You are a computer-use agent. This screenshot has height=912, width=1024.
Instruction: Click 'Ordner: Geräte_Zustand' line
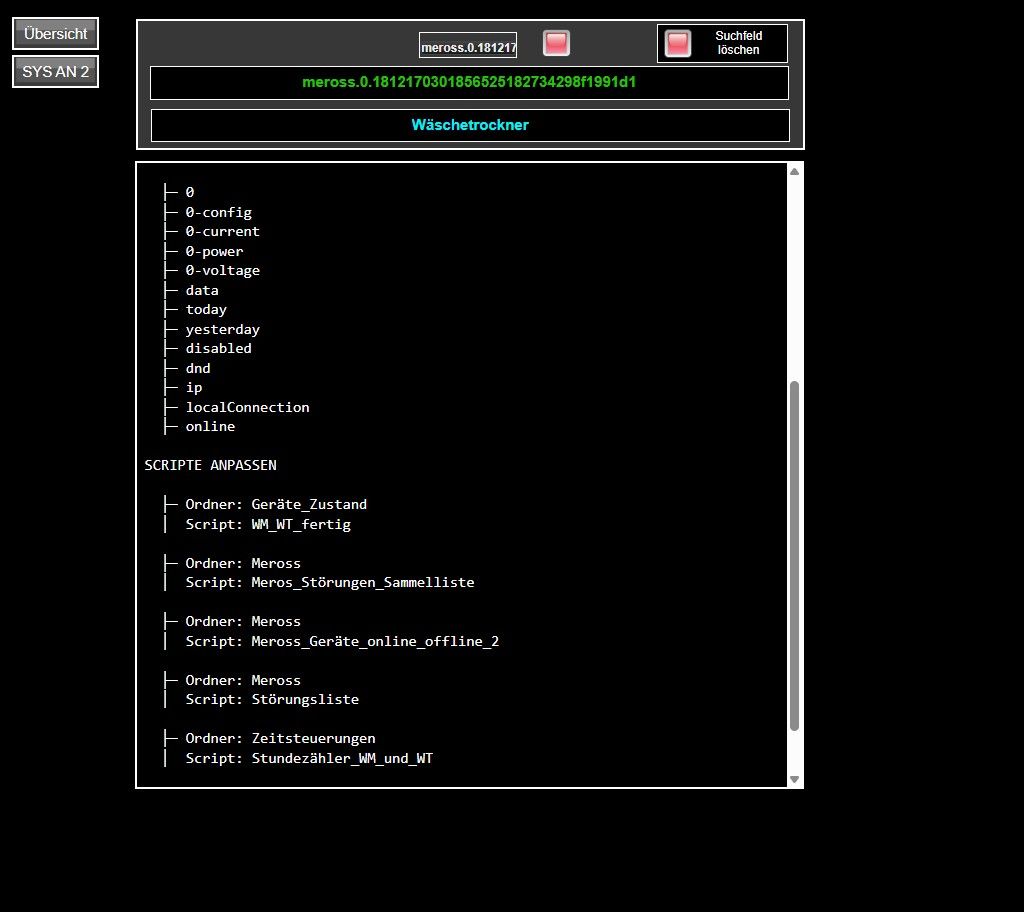(x=276, y=504)
